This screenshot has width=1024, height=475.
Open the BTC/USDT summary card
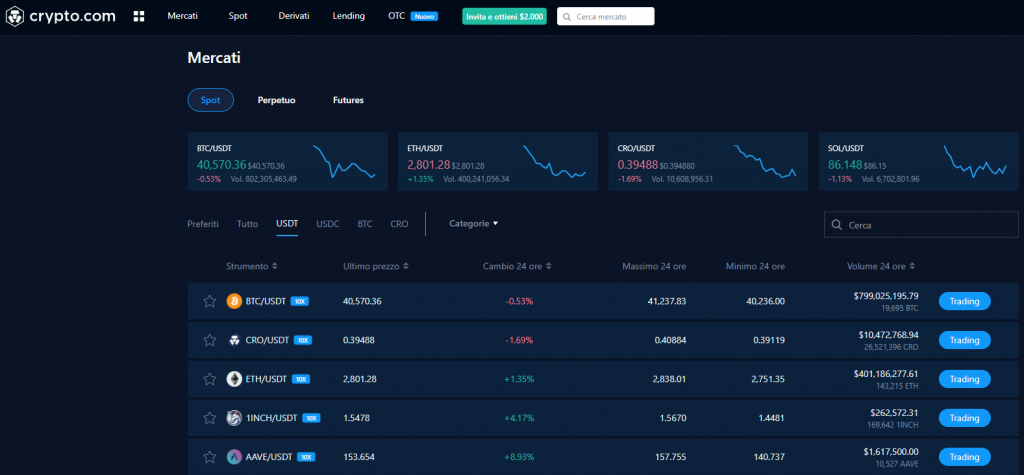(287, 162)
